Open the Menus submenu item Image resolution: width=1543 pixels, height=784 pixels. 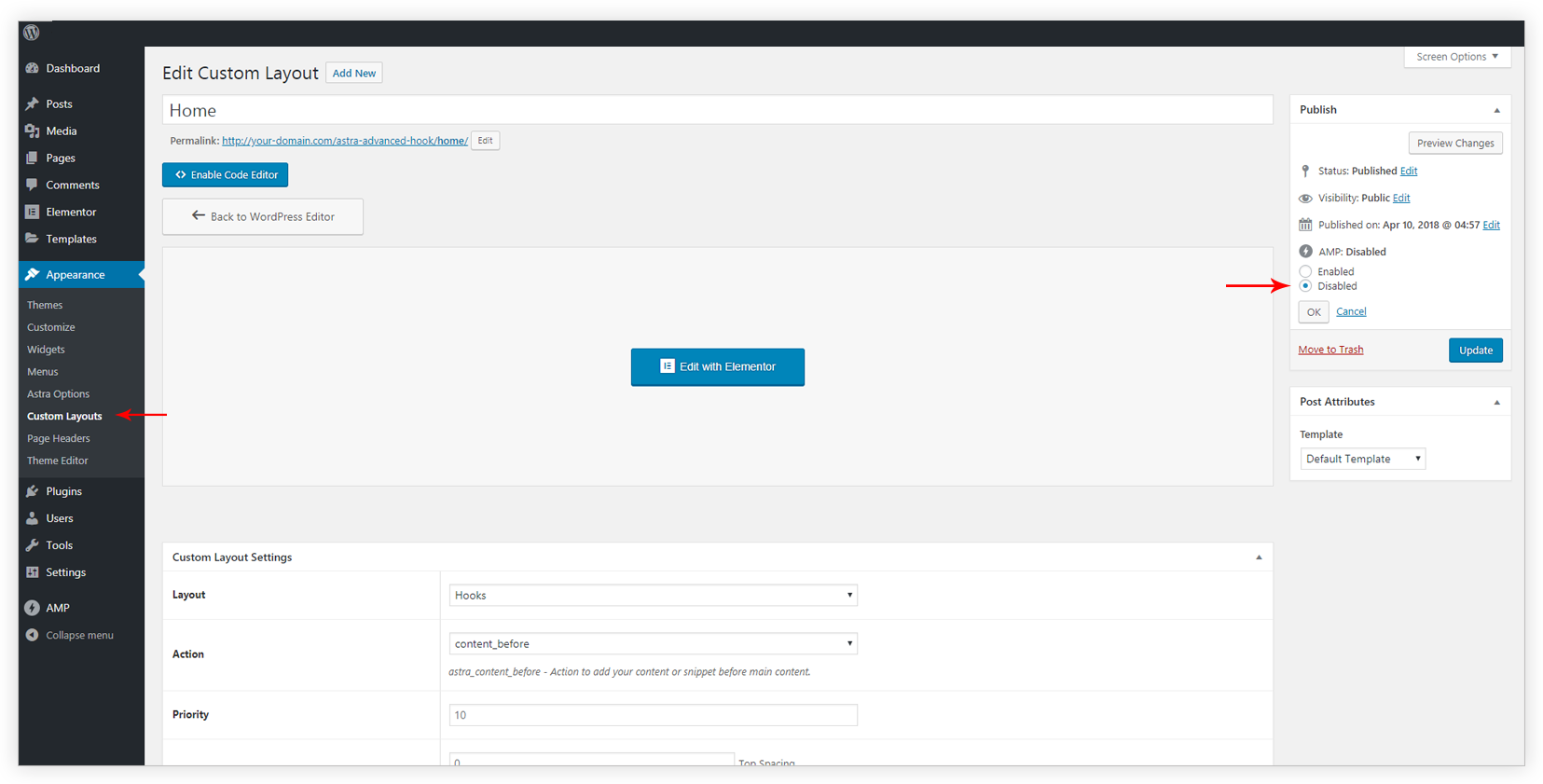tap(42, 372)
